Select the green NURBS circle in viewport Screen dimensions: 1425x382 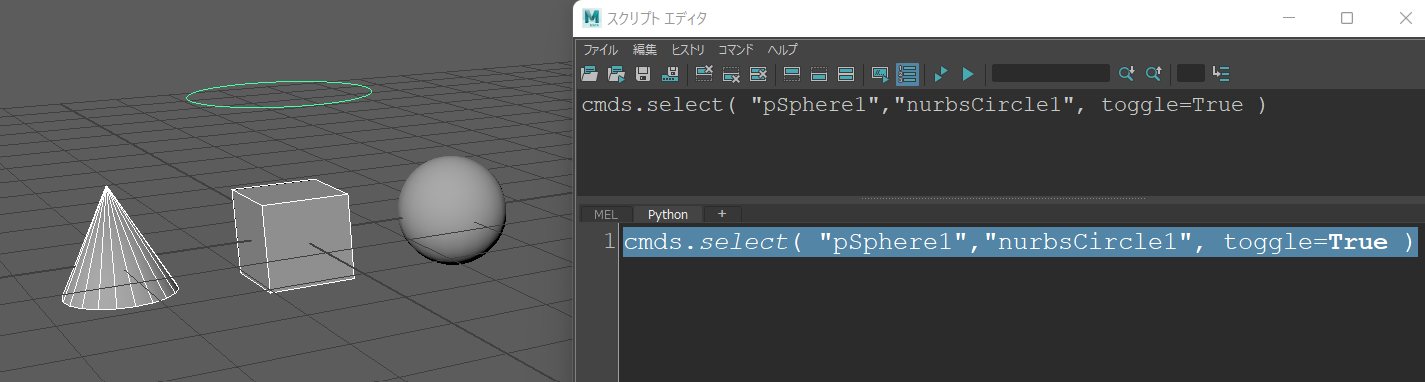(279, 95)
